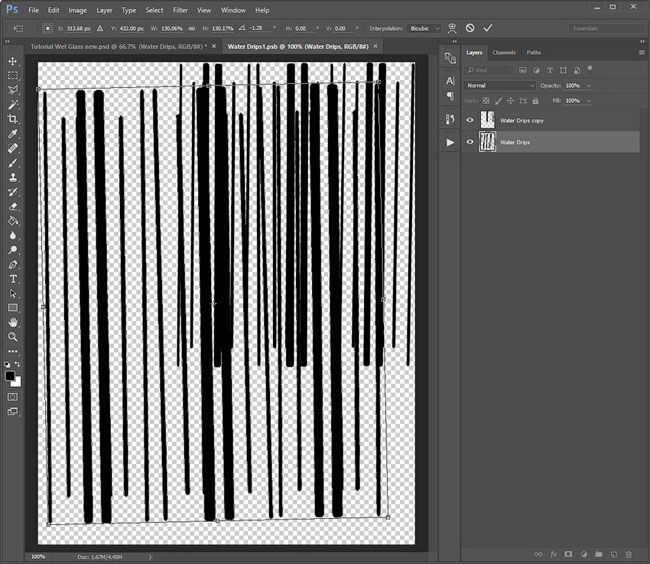The image size is (650, 564).
Task: Open the Interpolation Bicubic dropdown
Action: 424,29
